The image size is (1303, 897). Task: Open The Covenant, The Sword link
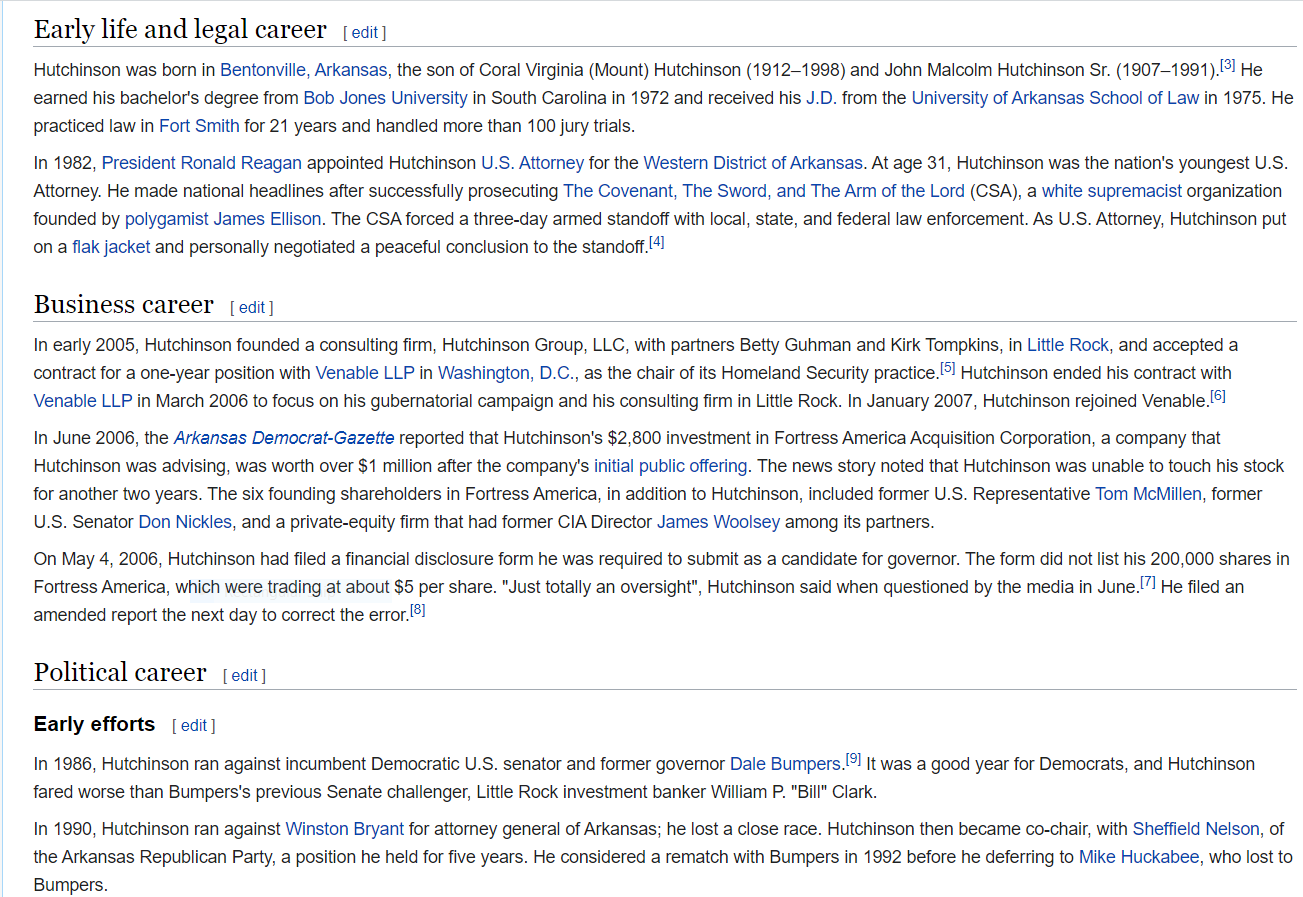(x=764, y=191)
